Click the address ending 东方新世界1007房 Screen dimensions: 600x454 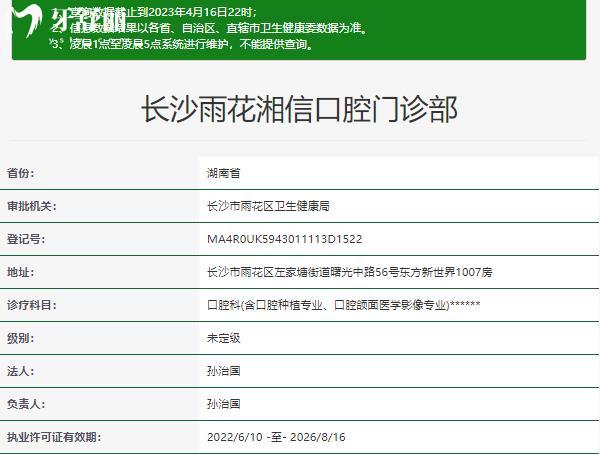pos(349,272)
